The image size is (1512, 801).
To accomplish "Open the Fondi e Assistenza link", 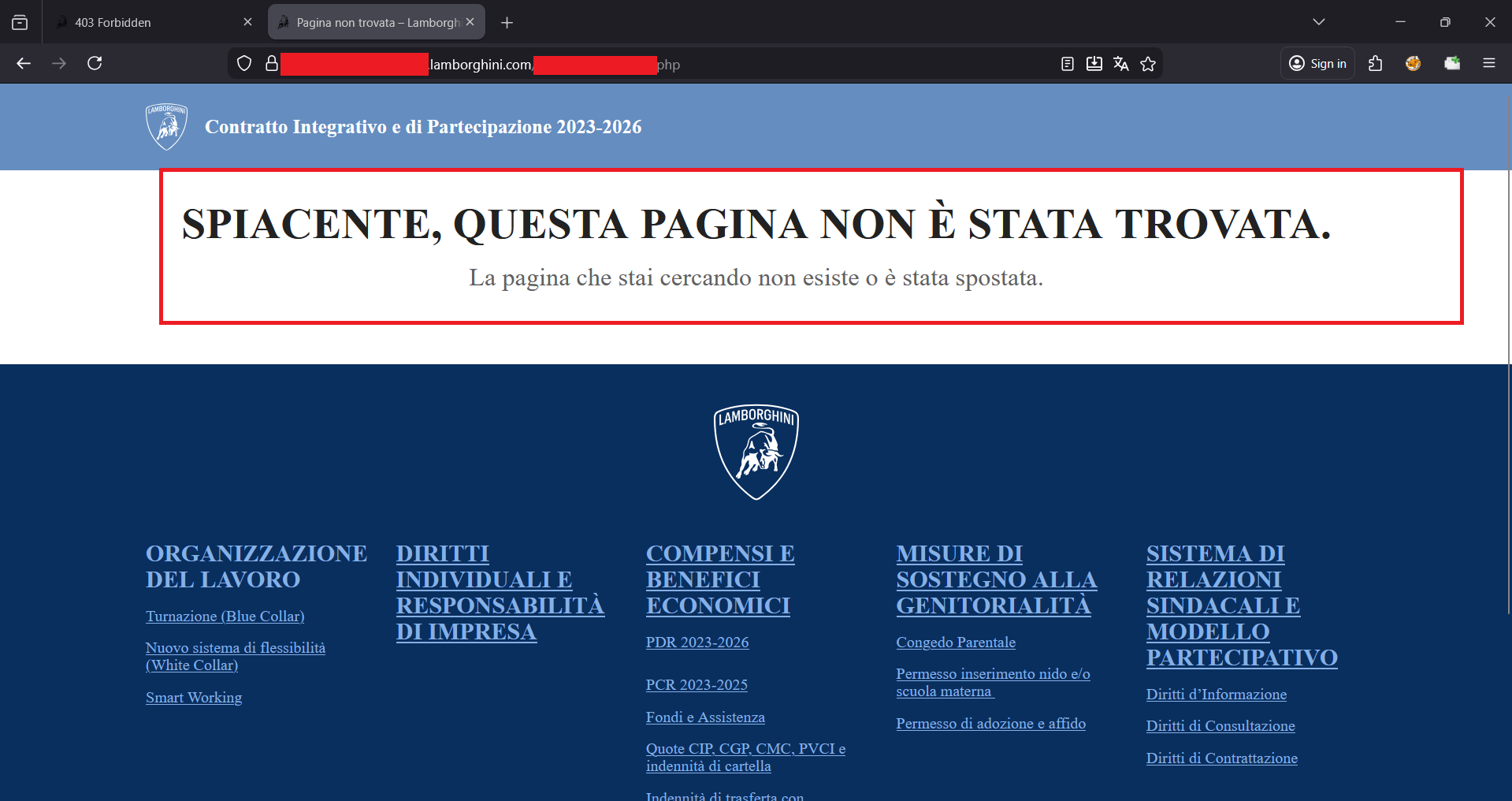I will [705, 717].
